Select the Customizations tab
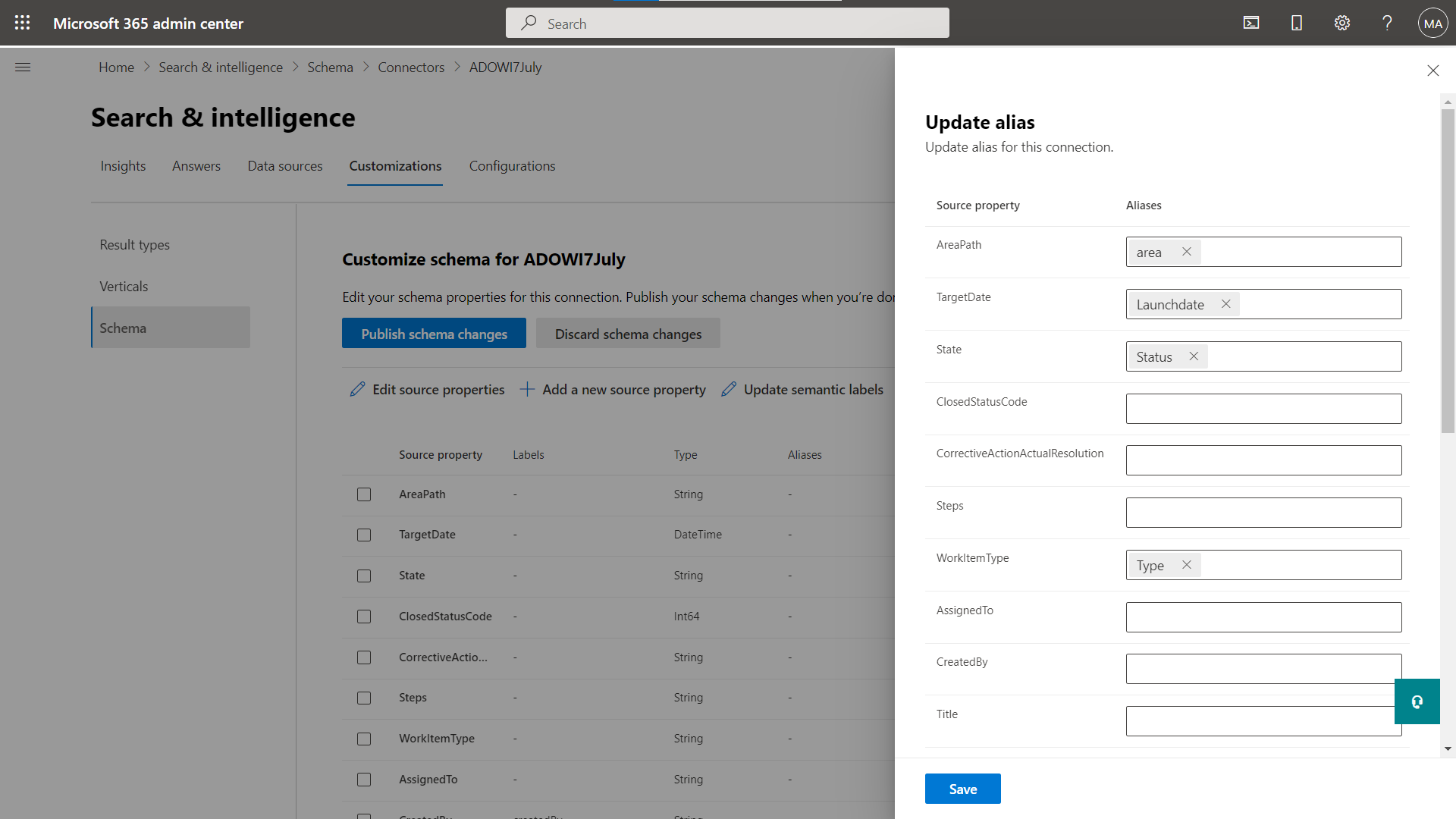This screenshot has height=819, width=1456. (395, 165)
